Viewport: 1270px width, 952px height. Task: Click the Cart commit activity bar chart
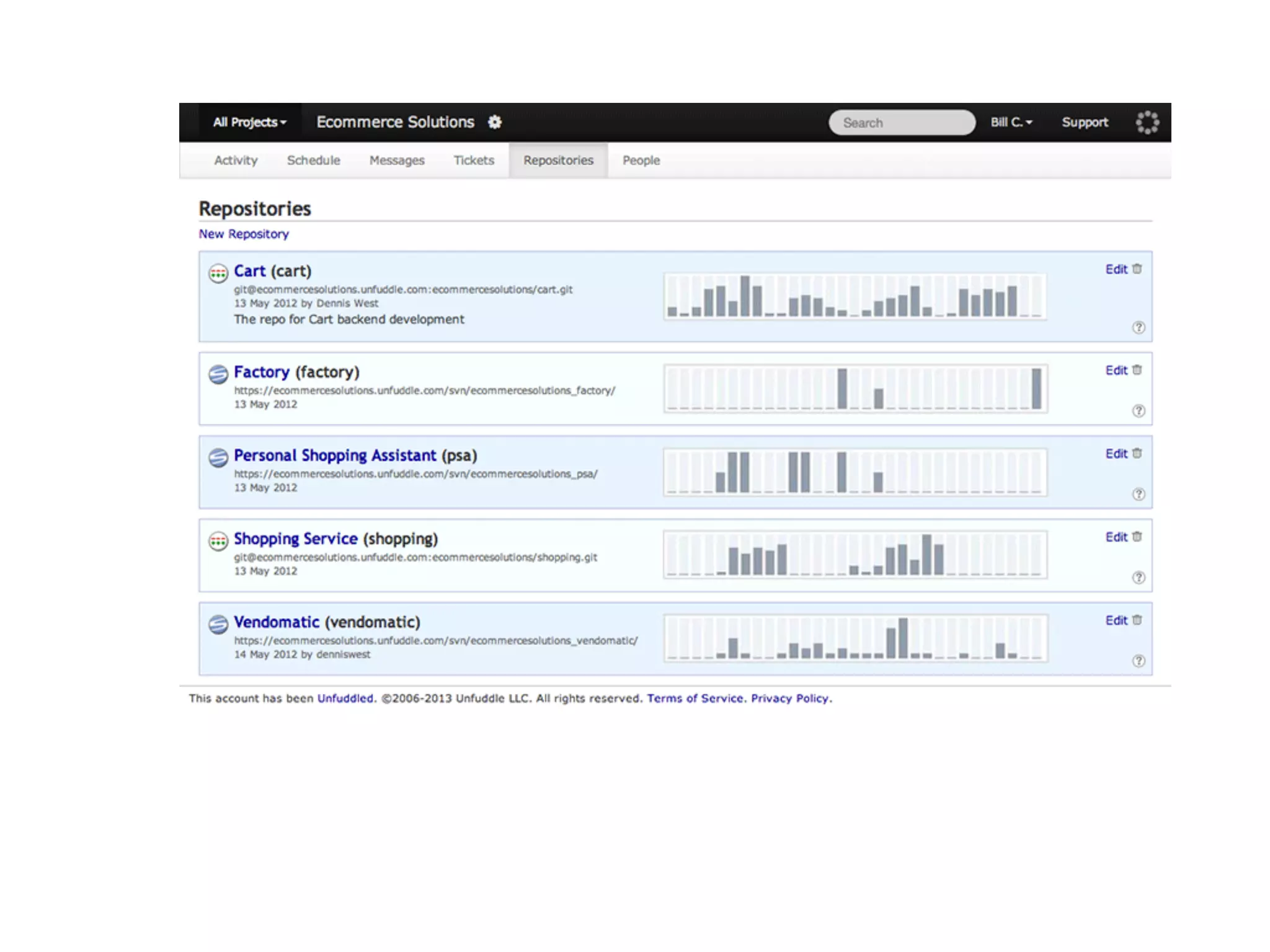click(x=855, y=297)
